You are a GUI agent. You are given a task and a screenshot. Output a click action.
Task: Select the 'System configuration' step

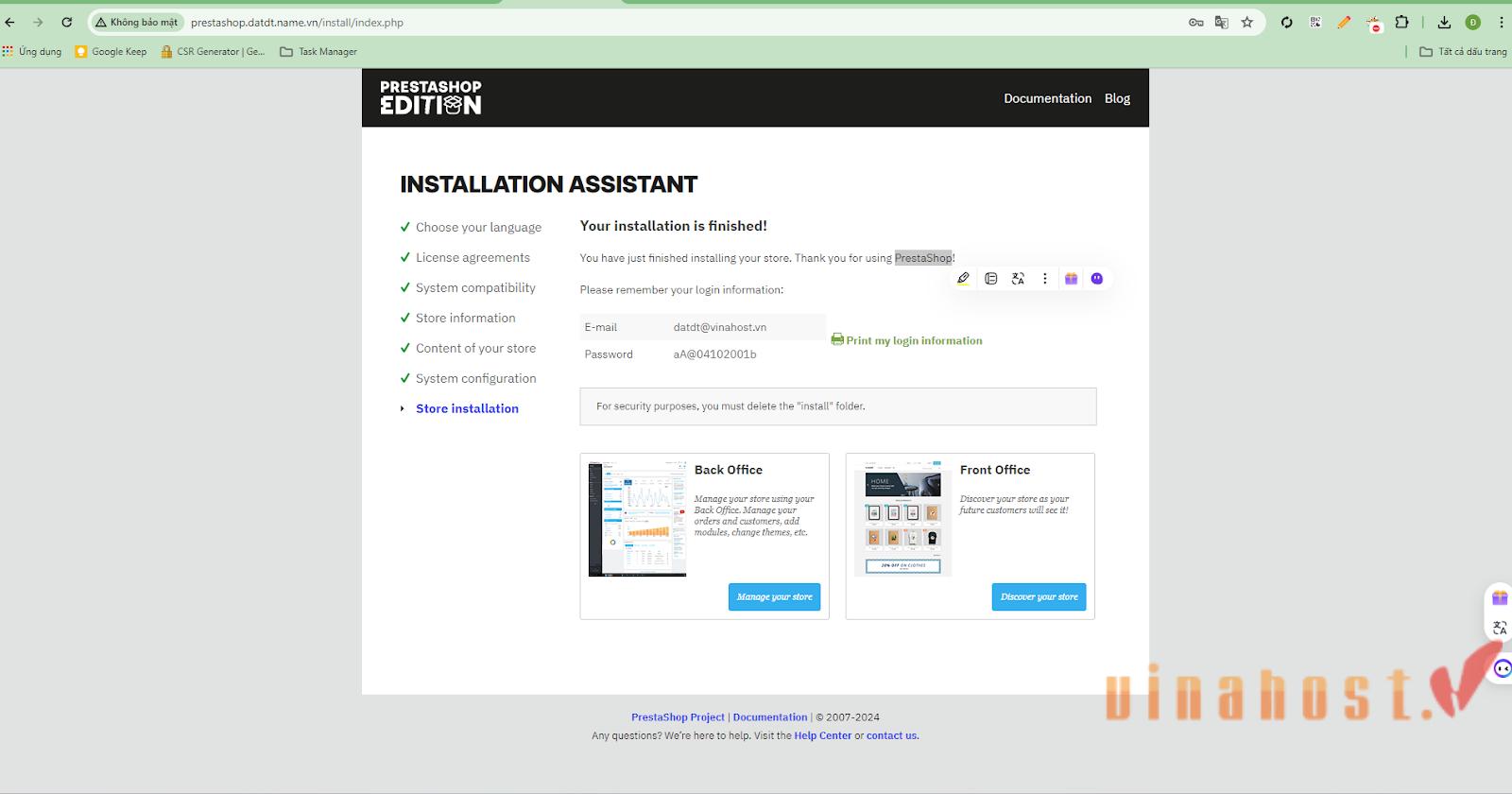475,378
